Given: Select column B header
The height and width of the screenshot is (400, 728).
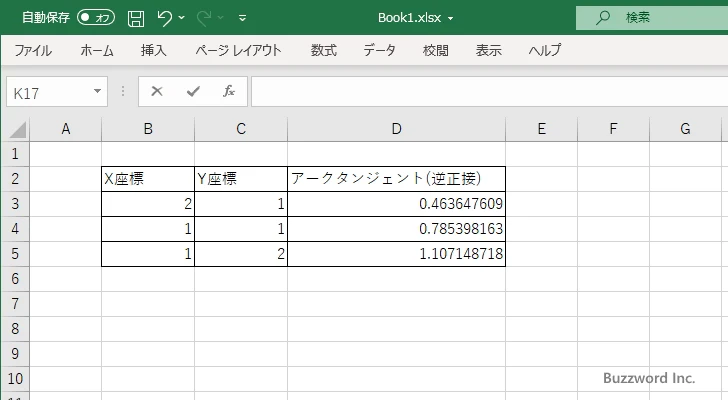Looking at the screenshot, I should click(x=148, y=129).
